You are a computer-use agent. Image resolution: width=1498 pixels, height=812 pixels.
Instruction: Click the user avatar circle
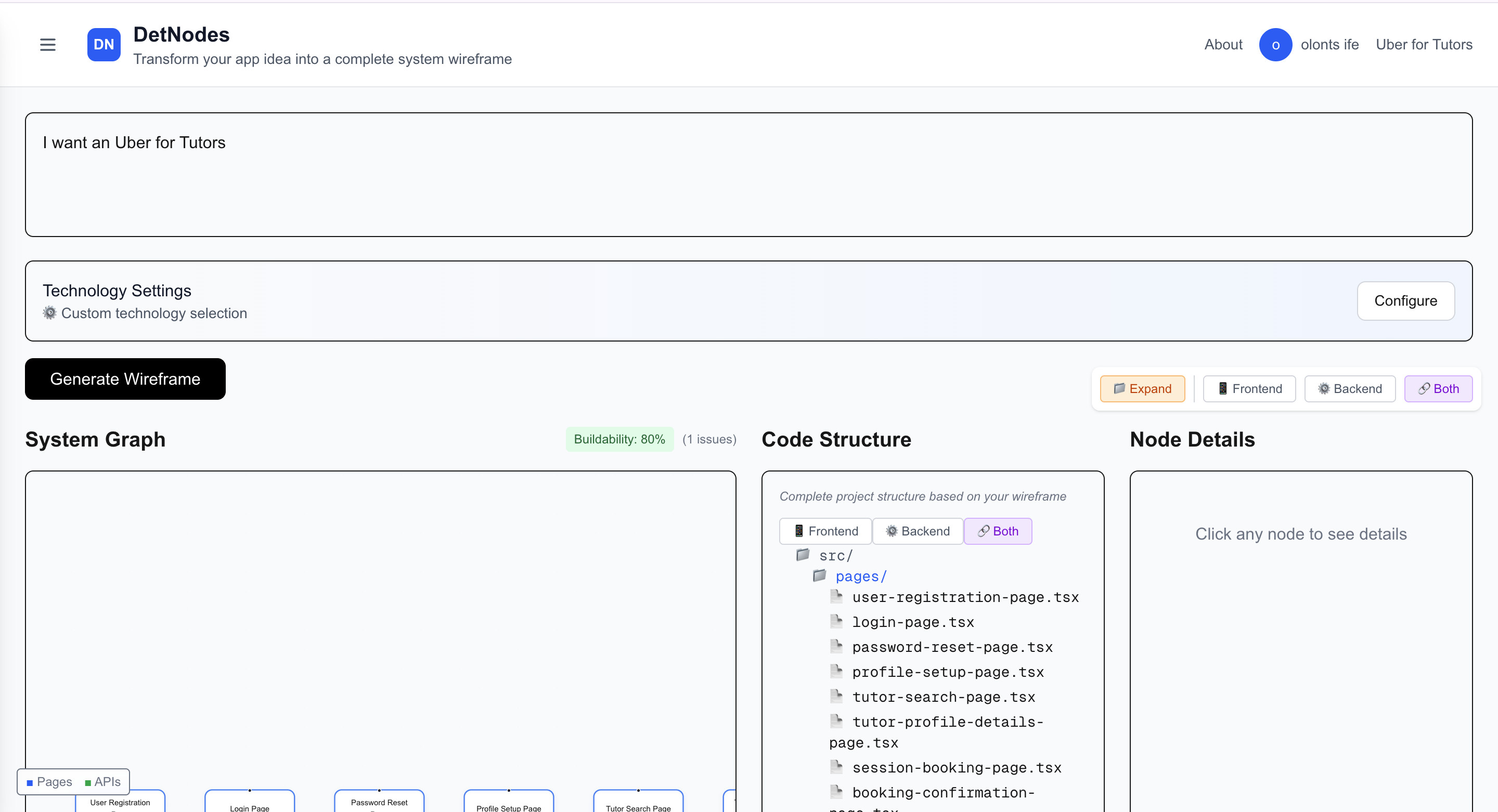[1275, 44]
